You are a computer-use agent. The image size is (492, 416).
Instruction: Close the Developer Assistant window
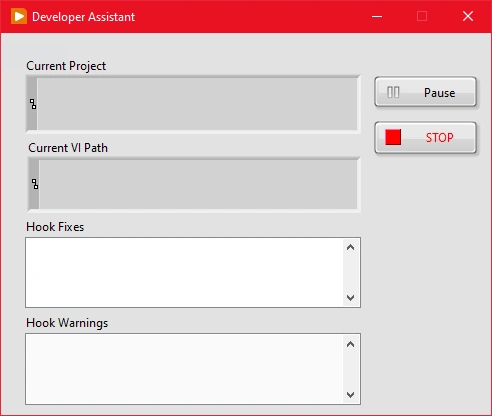[468, 16]
